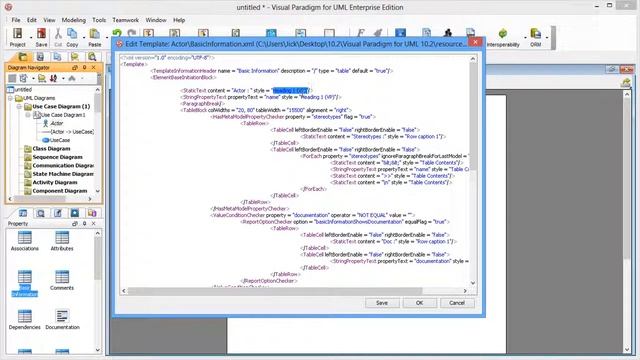Open the ORM toolbar tool
The image size is (640, 360).
[x=536, y=38]
